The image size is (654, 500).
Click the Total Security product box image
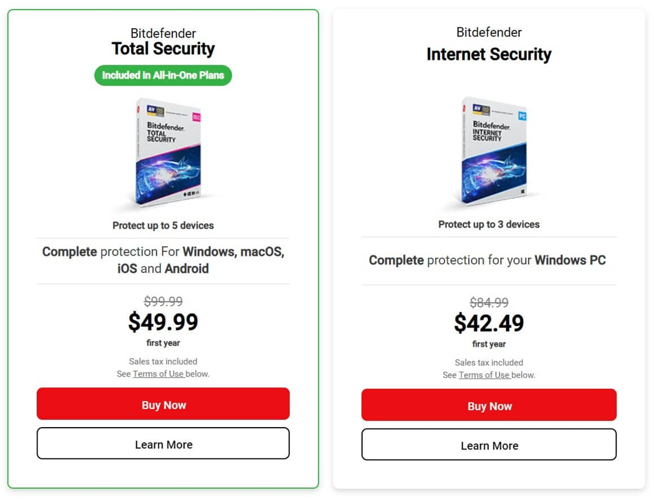tap(165, 155)
